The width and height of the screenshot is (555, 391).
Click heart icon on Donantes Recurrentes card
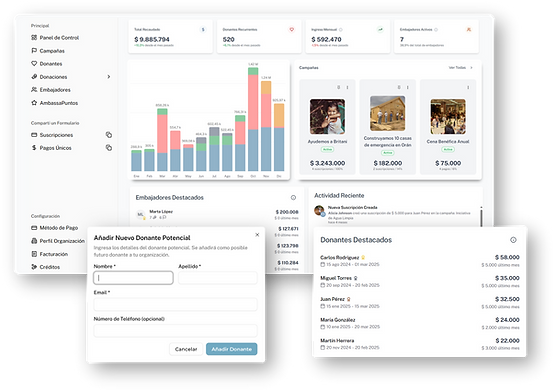pos(292,30)
